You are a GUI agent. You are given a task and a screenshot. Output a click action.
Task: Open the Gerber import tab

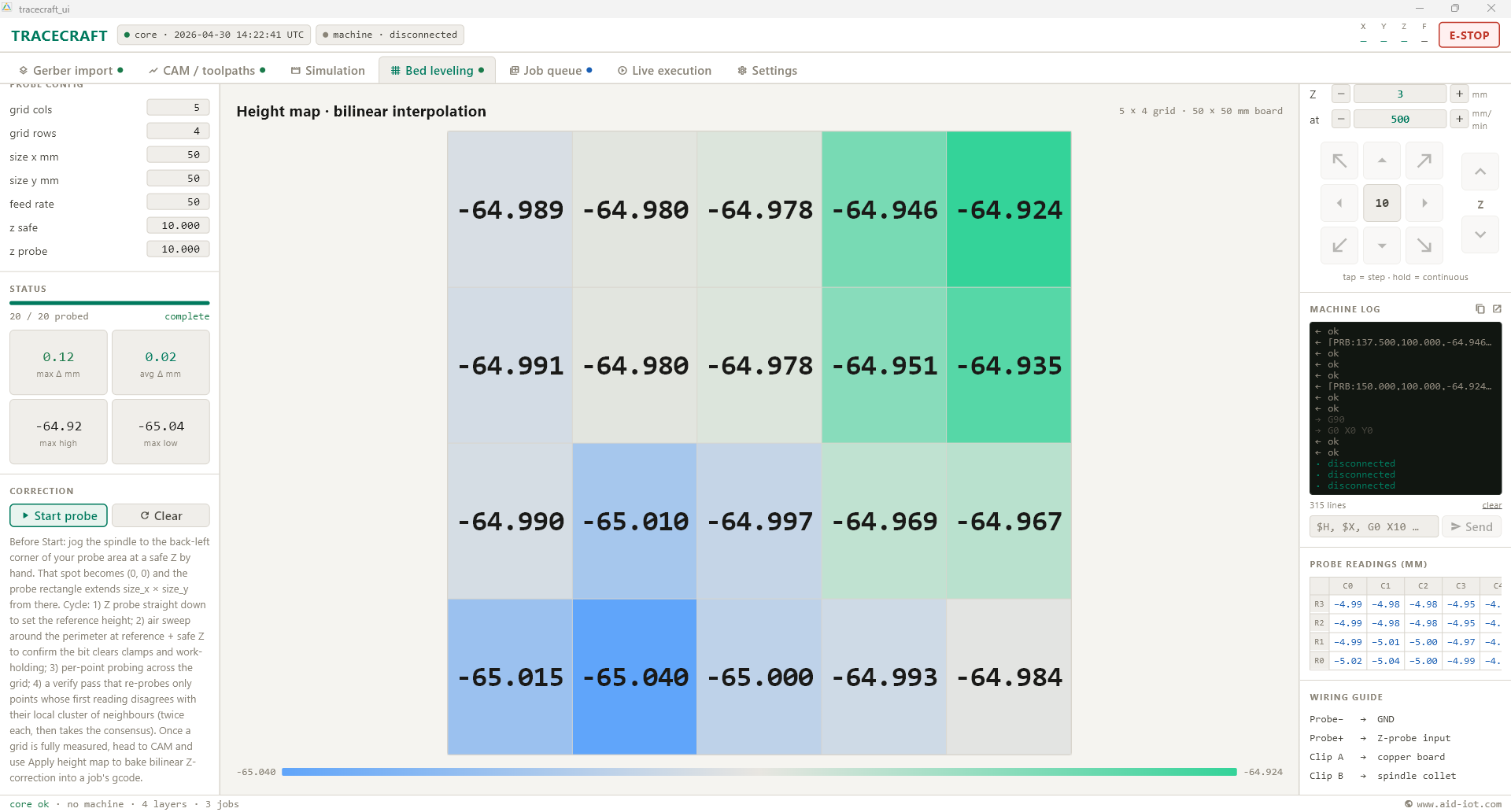pos(71,71)
